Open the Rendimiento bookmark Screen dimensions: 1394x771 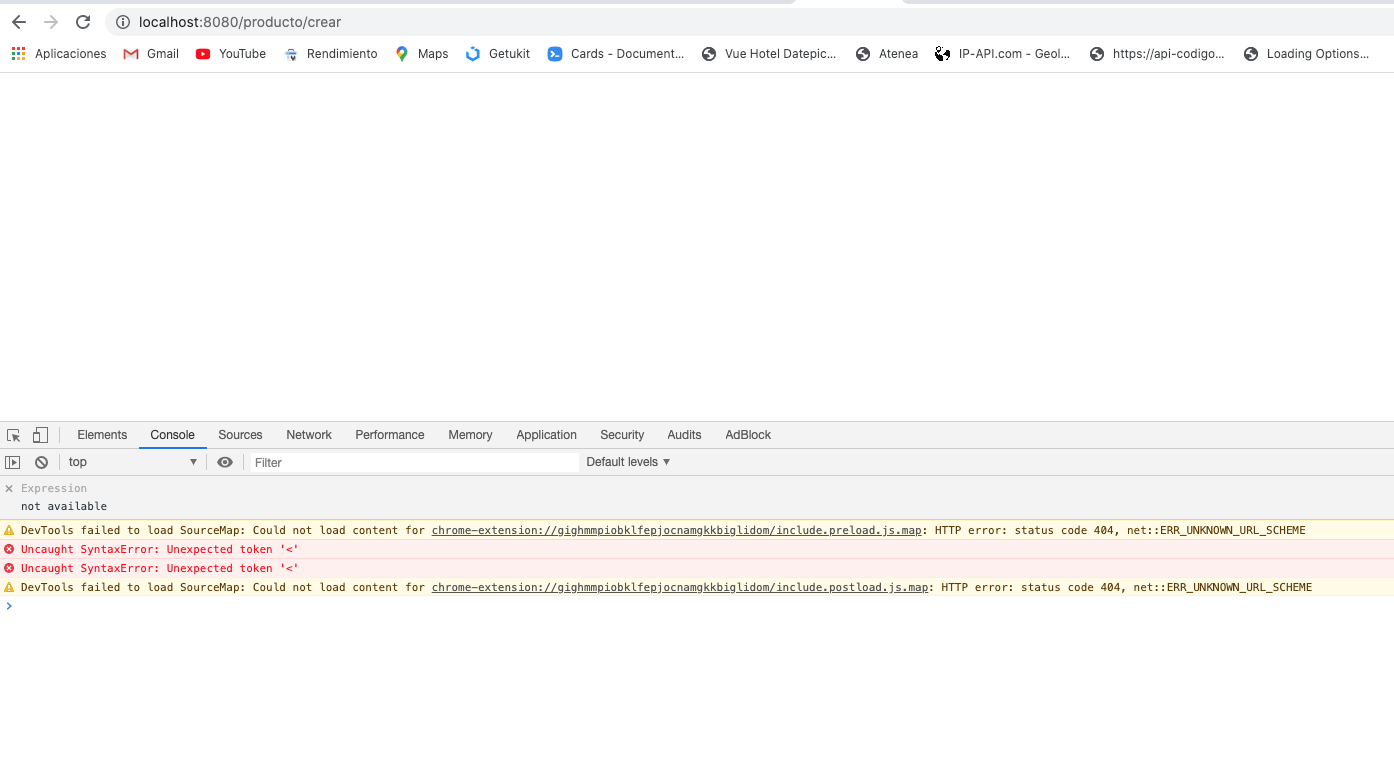pyautogui.click(x=331, y=54)
